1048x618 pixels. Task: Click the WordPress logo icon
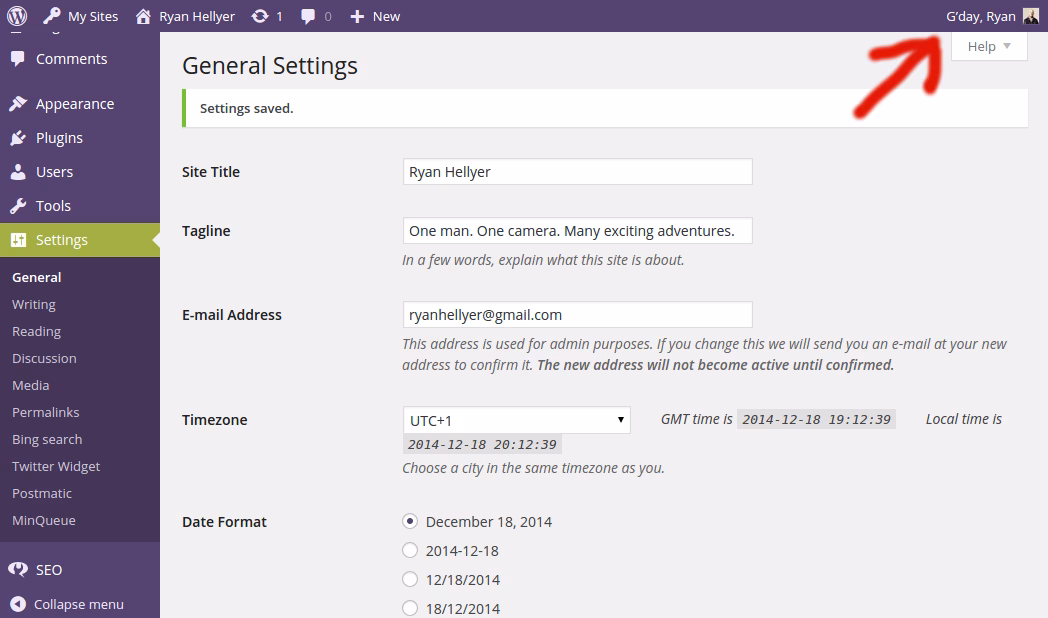[x=16, y=16]
